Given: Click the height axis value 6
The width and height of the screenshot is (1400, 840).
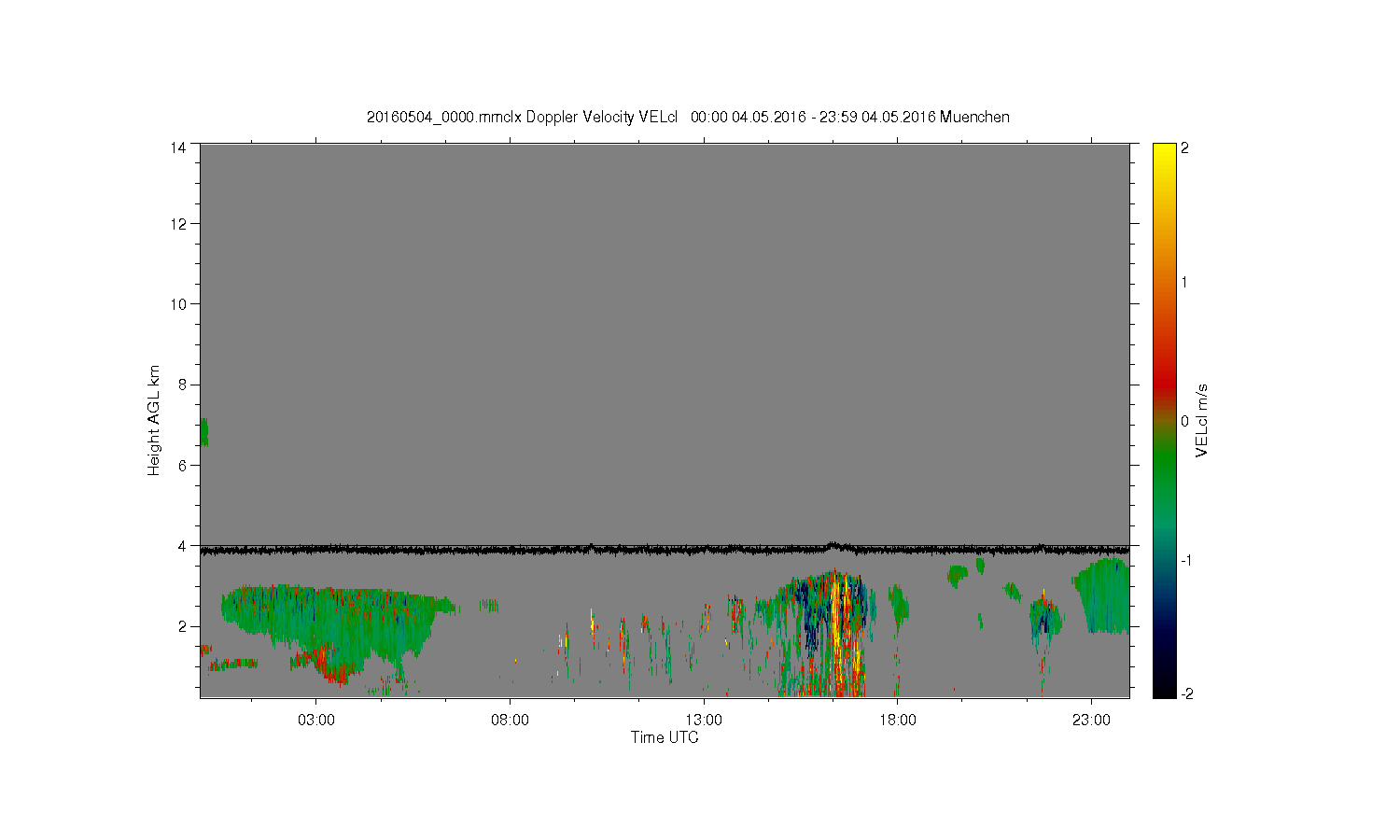Looking at the screenshot, I should 182,465.
